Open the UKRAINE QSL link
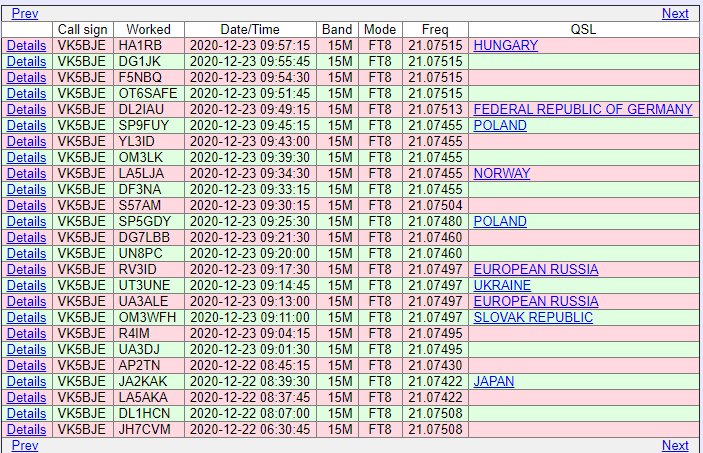 [x=502, y=285]
